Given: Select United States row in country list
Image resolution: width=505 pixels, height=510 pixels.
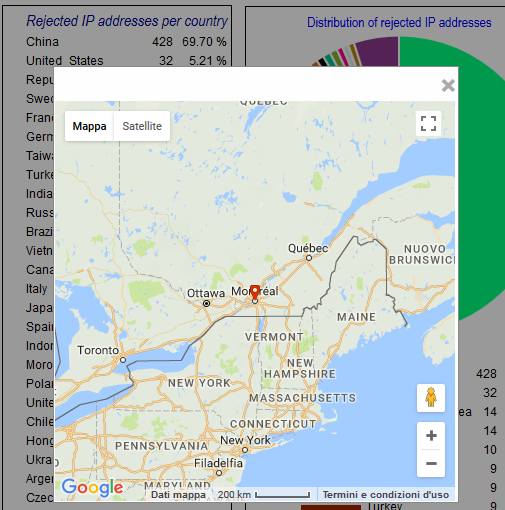Looking at the screenshot, I should coord(126,61).
